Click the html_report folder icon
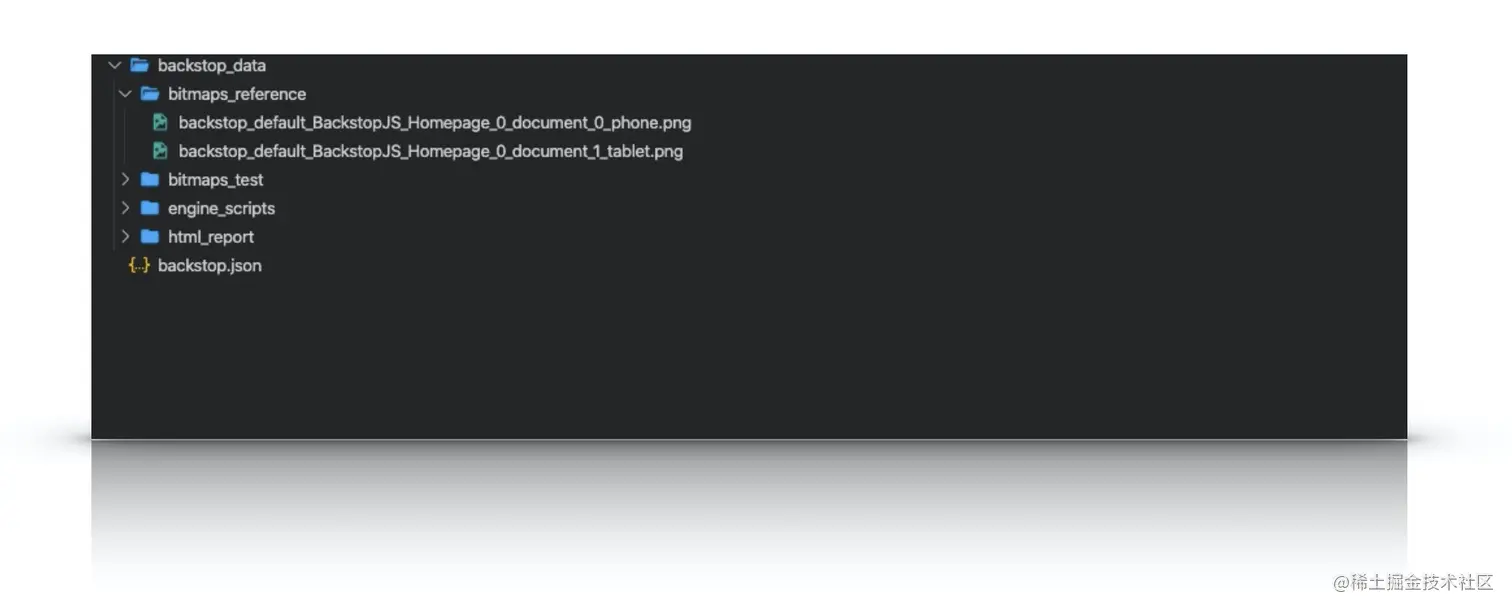The image size is (1512, 611). click(150, 237)
